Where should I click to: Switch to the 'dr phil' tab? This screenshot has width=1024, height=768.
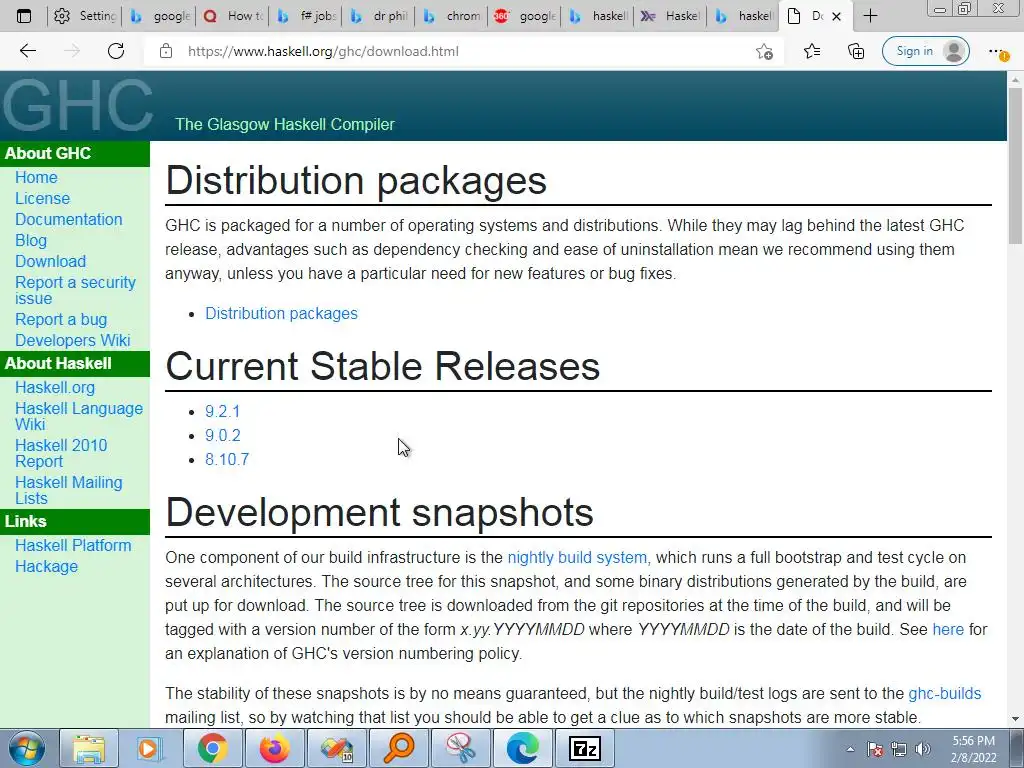(379, 16)
